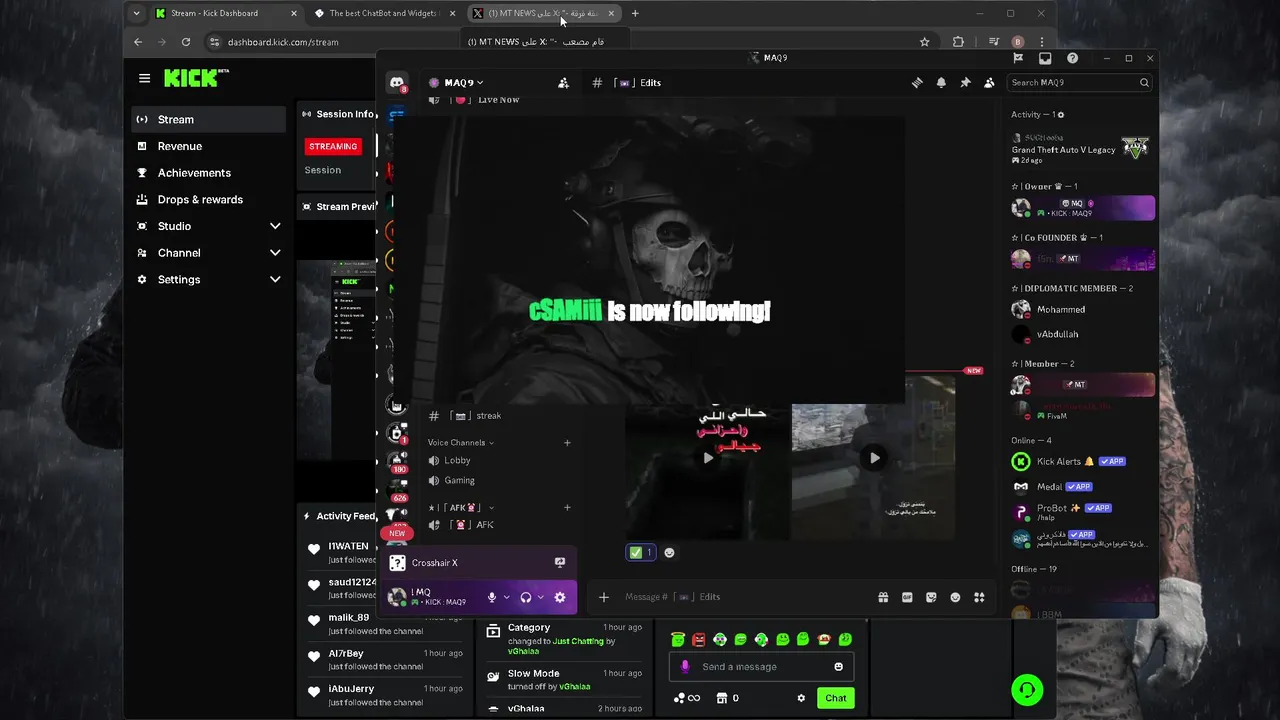Viewport: 1280px width, 720px height.
Task: Select vAbdullah in Discord member list
Action: pos(1082,335)
